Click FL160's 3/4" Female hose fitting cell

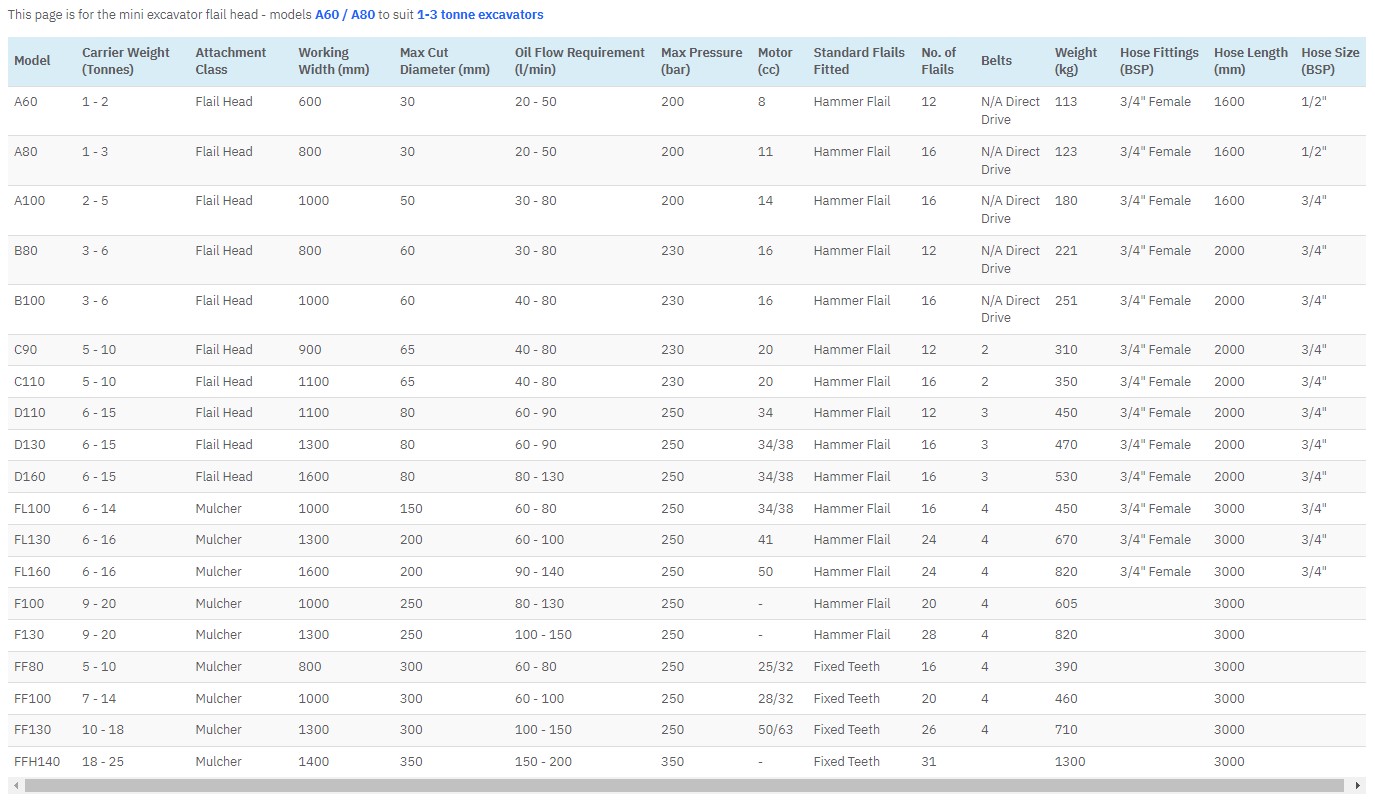1156,572
